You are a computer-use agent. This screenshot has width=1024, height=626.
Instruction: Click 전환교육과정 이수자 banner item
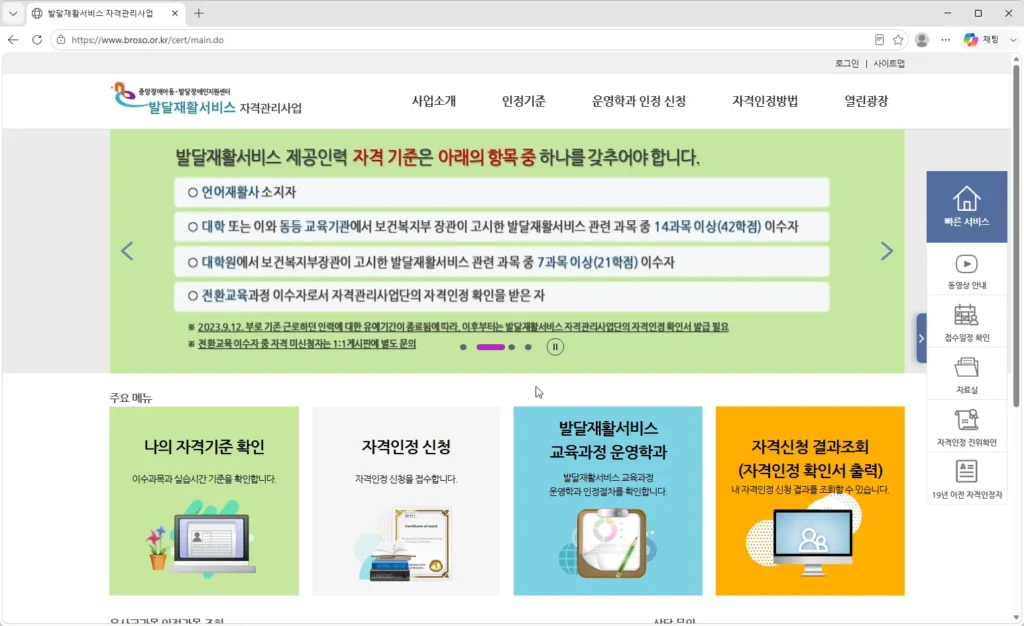pos(502,296)
